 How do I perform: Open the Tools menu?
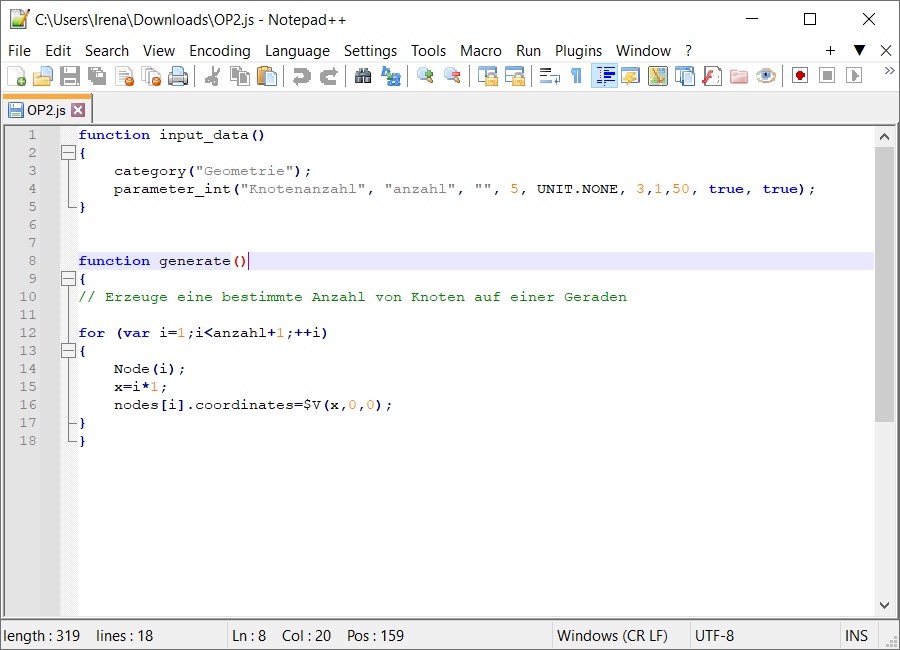[428, 51]
